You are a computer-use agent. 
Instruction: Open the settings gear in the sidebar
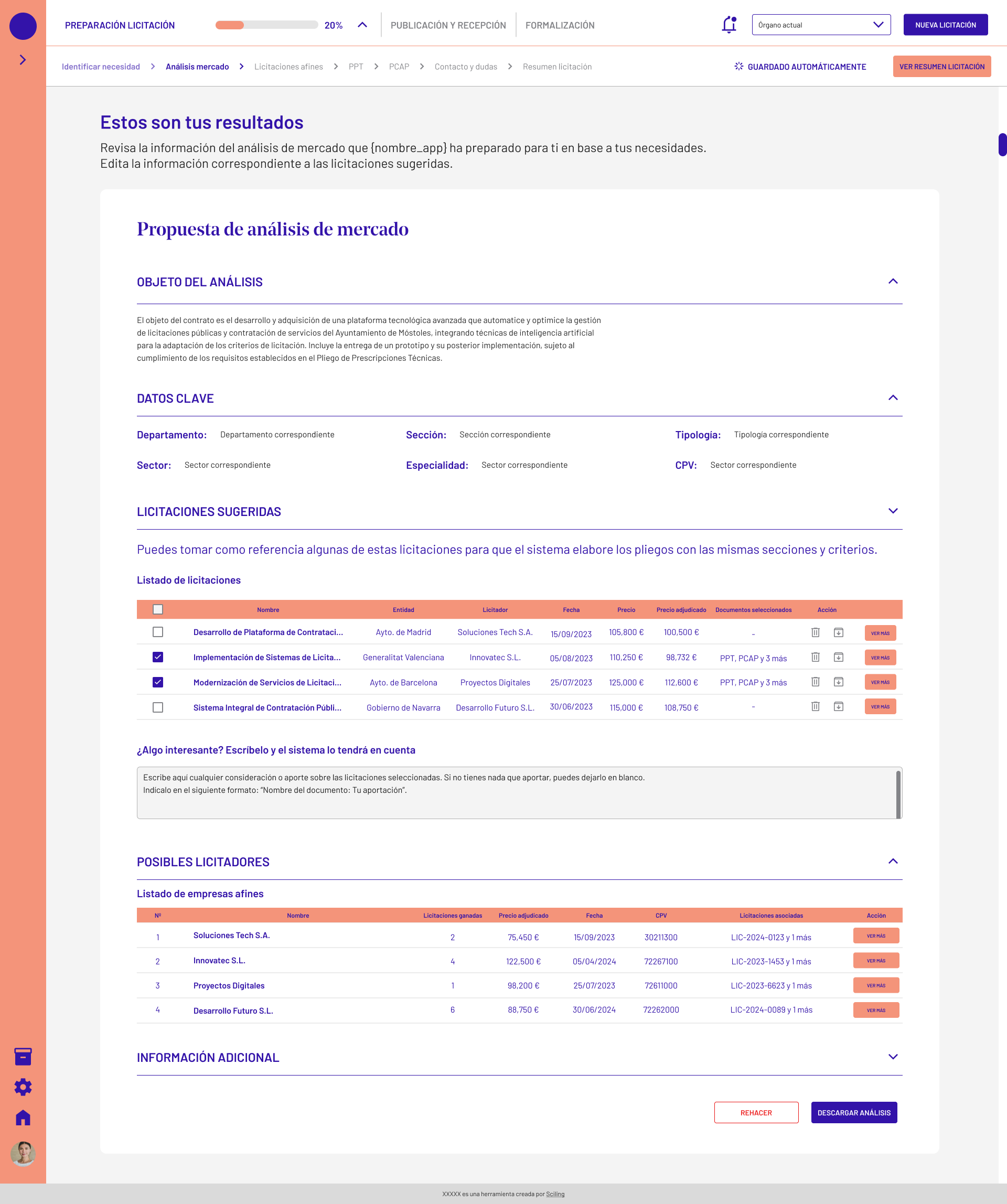point(23,1087)
